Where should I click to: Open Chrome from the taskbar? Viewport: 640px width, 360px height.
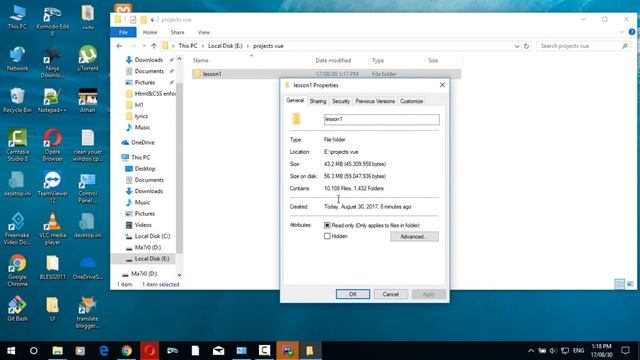[x=127, y=351]
